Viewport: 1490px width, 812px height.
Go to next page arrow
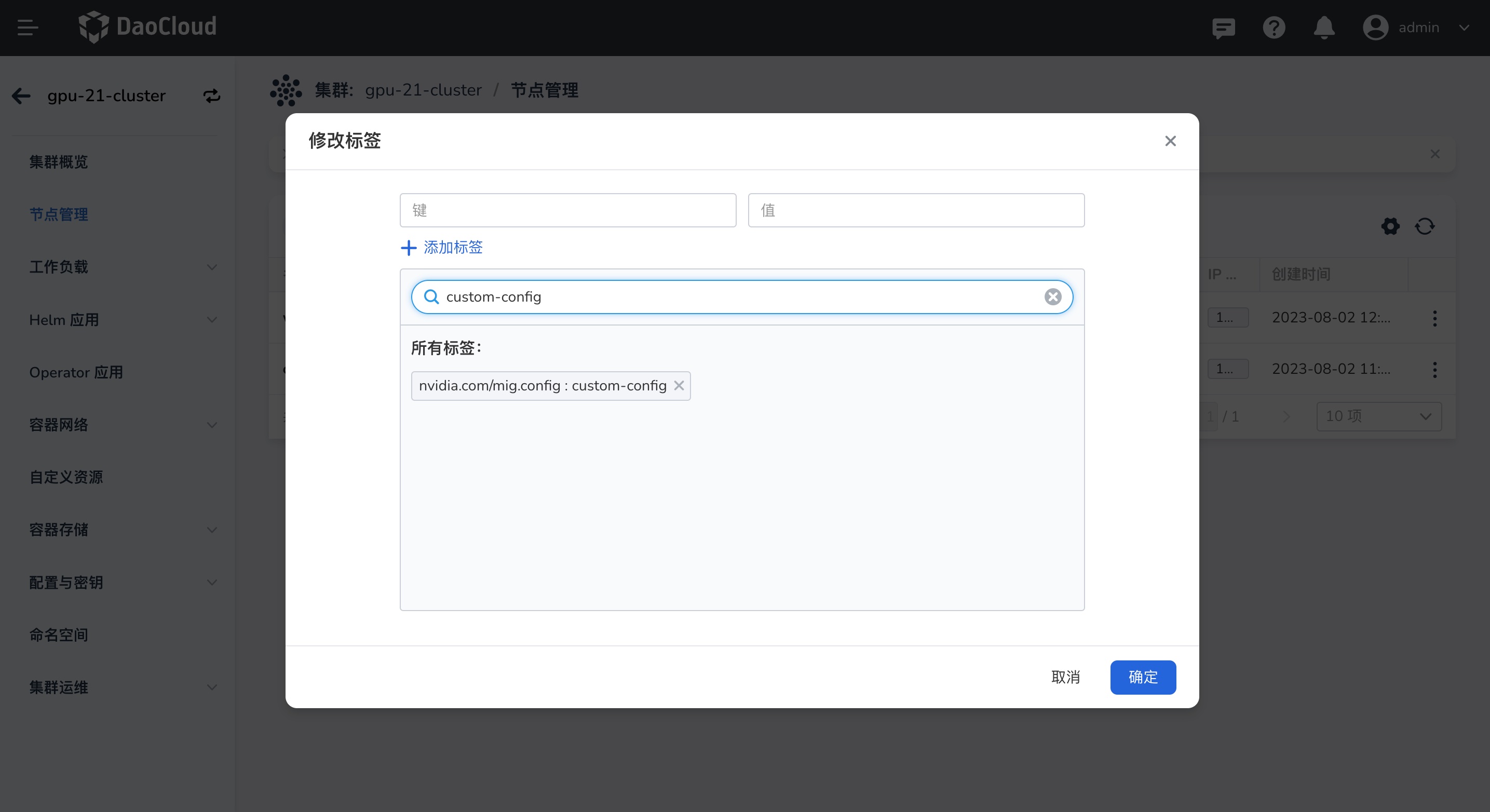click(1286, 416)
